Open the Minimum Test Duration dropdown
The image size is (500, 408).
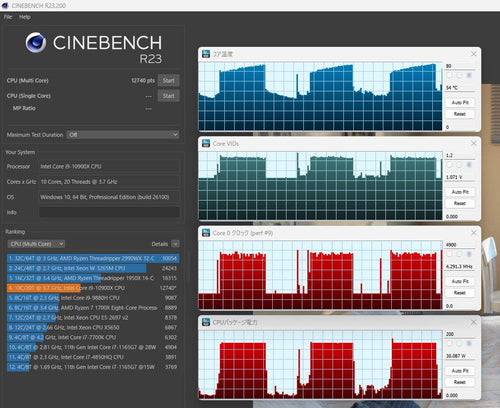(123, 135)
